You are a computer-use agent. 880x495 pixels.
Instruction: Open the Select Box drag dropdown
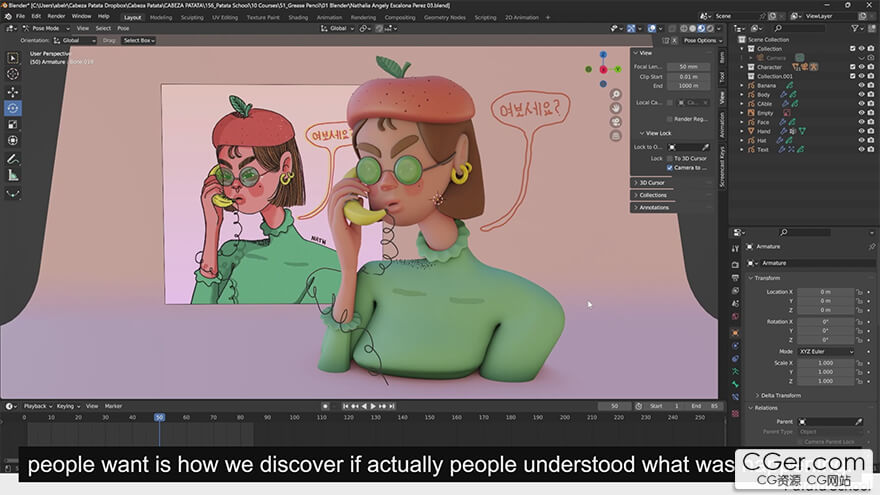(139, 40)
